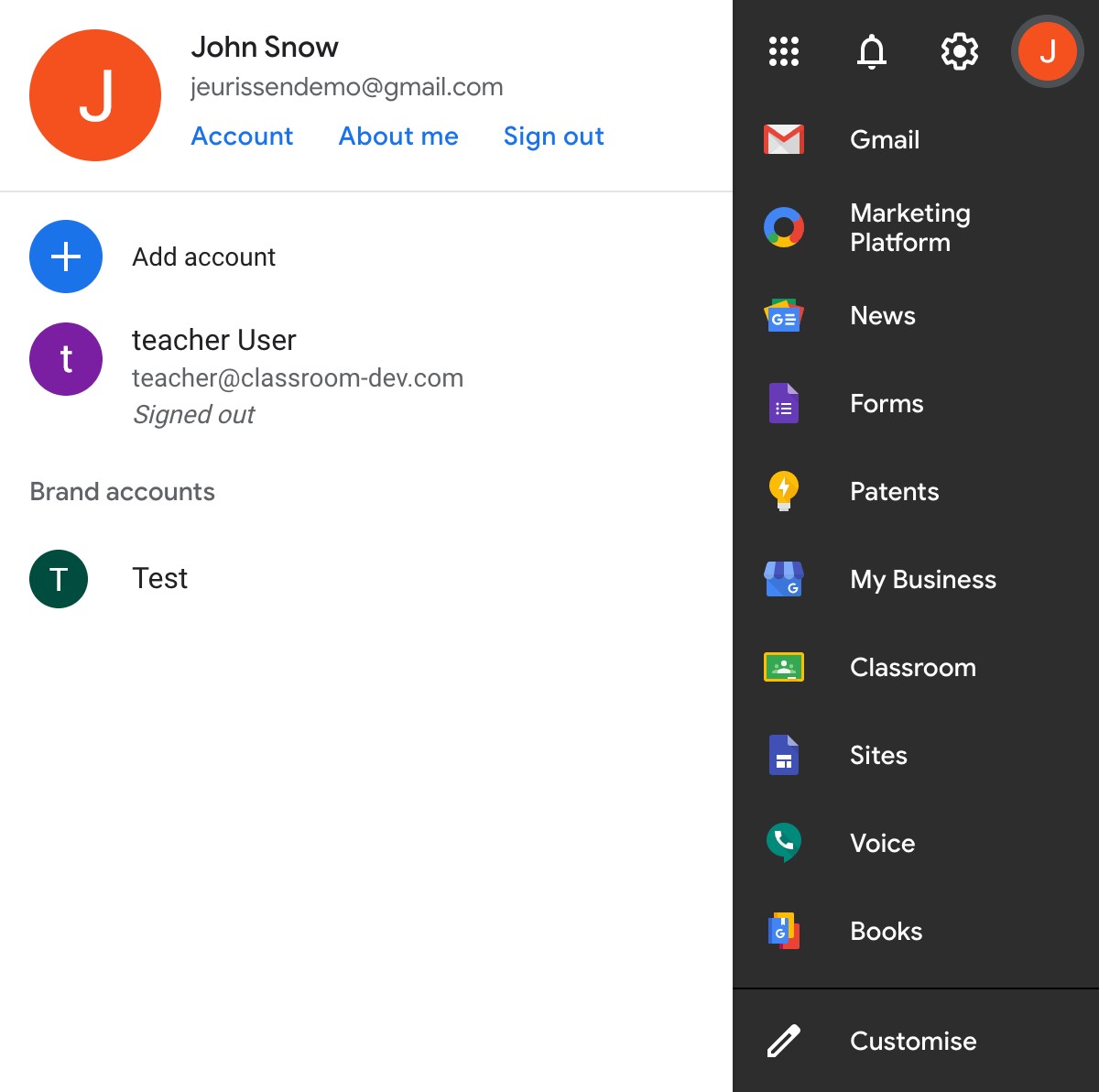Launch Google Marketing Platform
1099x1092 pixels.
pyautogui.click(x=909, y=227)
